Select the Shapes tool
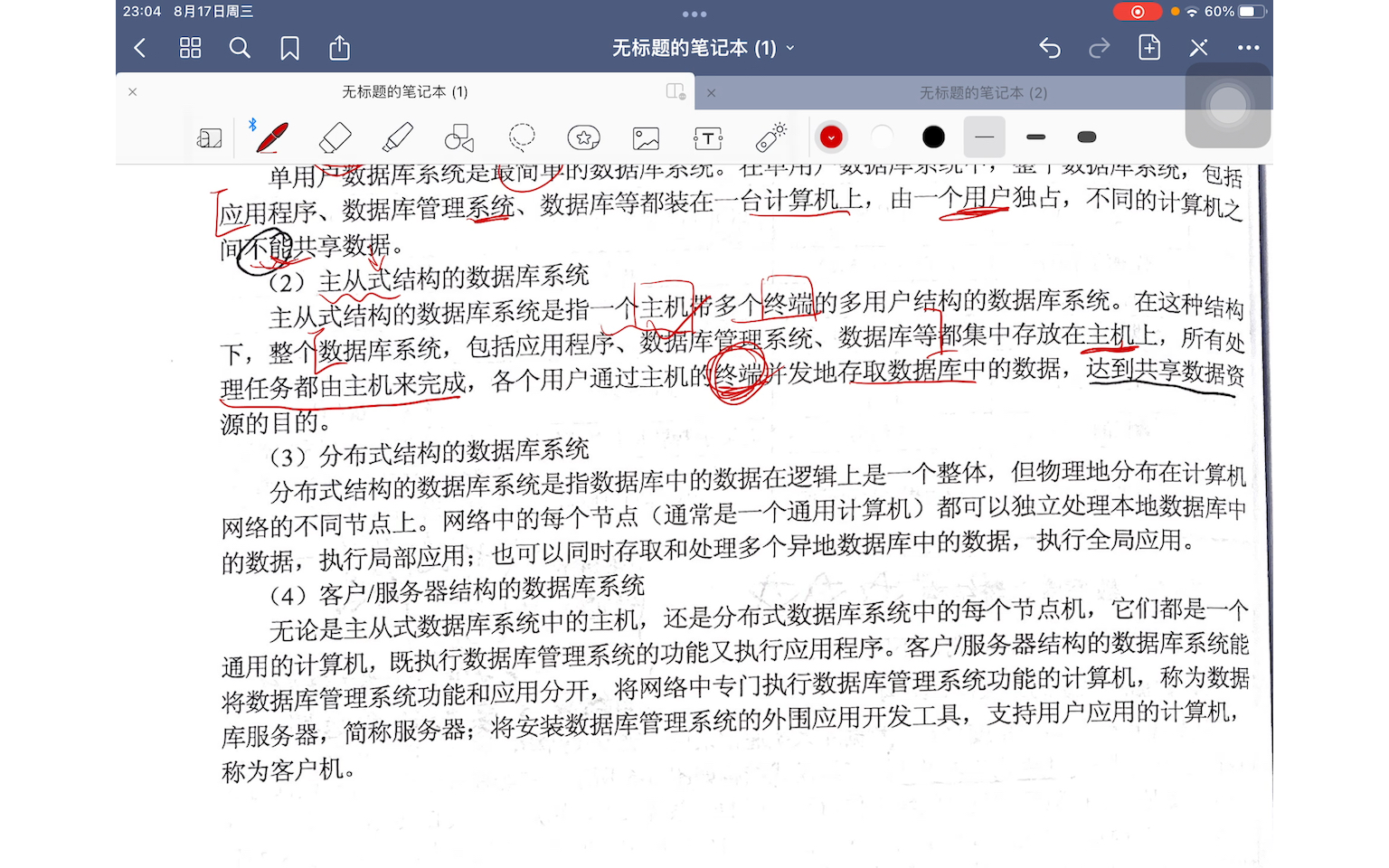Screen dimensions: 1389x868 click(459, 137)
